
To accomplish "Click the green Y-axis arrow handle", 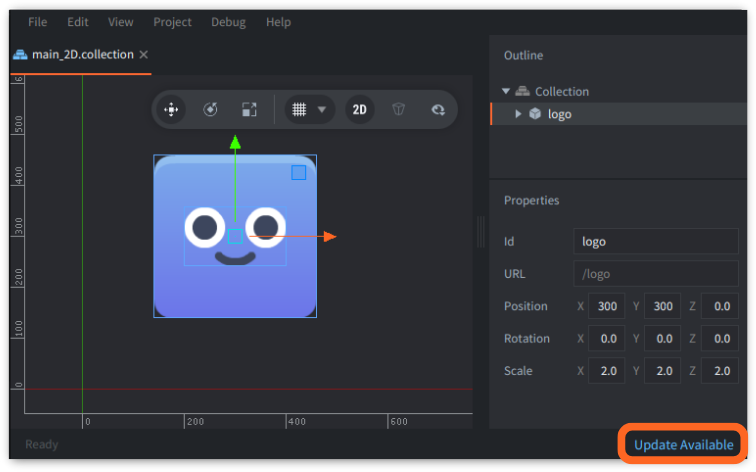I will pos(235,143).
